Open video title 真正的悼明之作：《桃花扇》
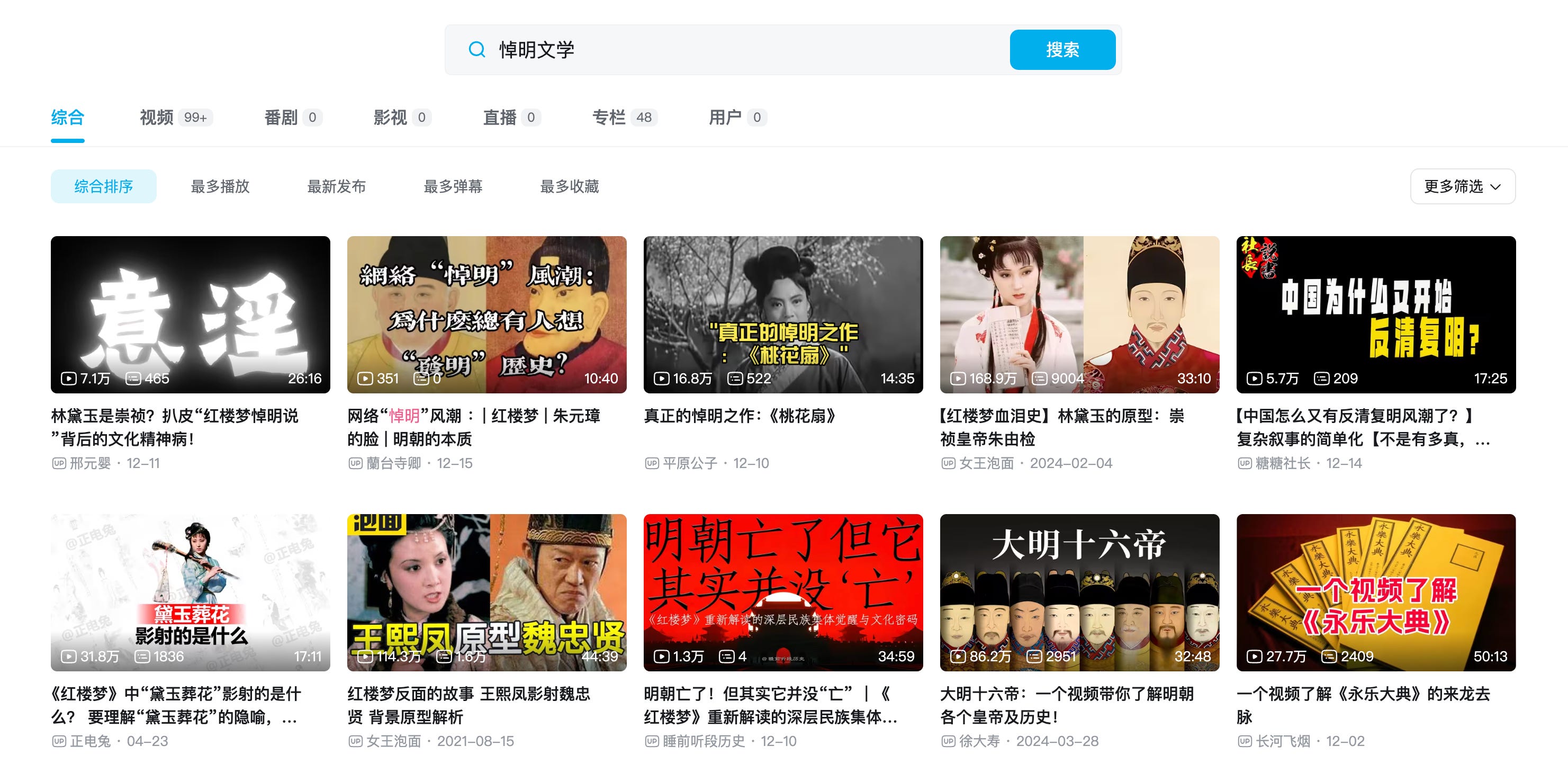This screenshot has width=1568, height=773. pos(741,416)
